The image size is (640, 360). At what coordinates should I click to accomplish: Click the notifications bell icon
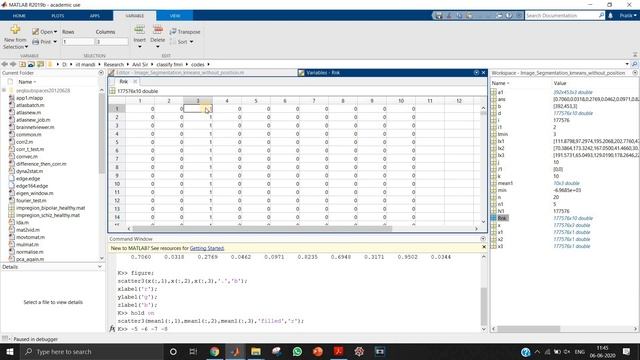click(611, 16)
